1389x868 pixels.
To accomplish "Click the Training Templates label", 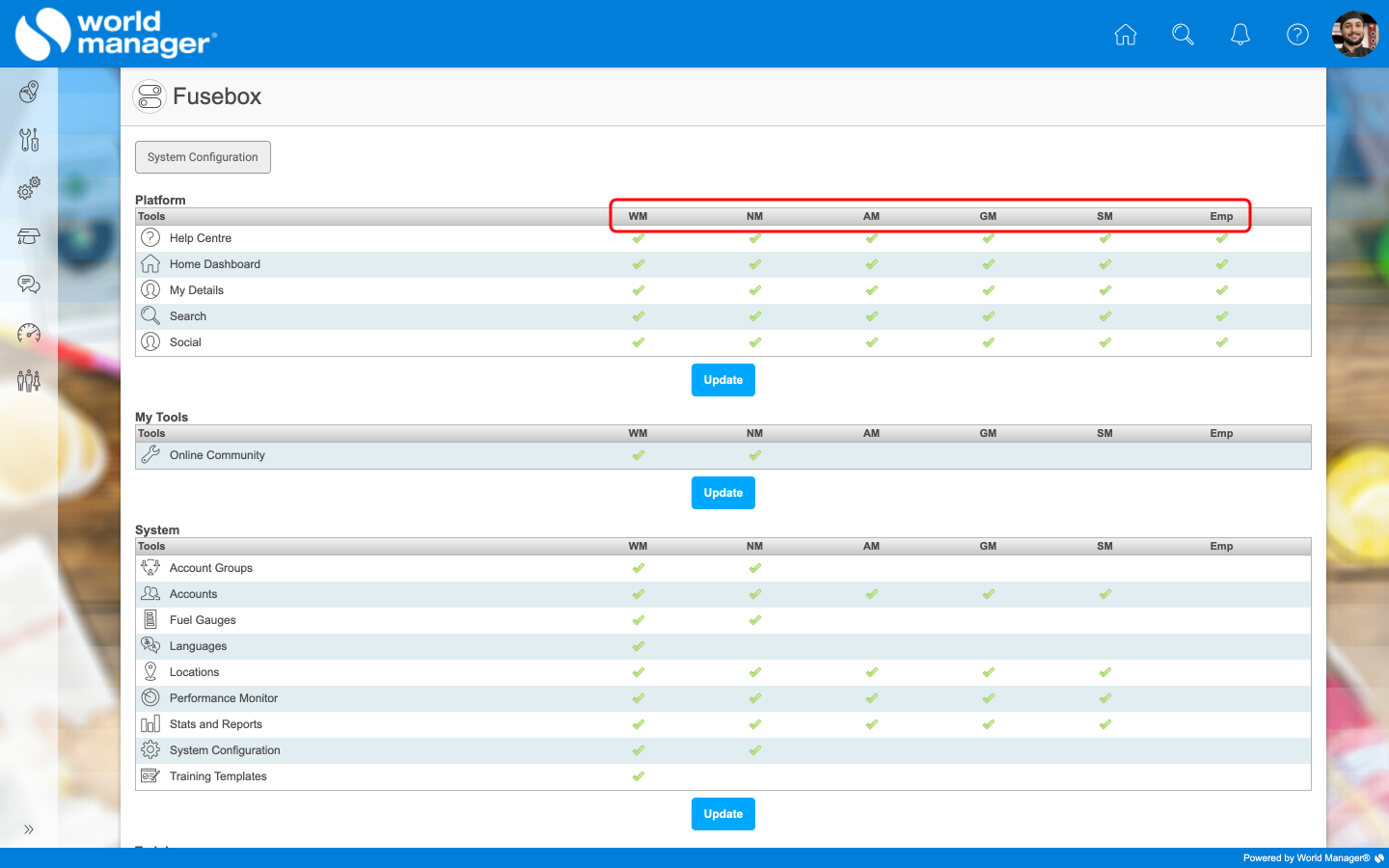I will pyautogui.click(x=218, y=776).
